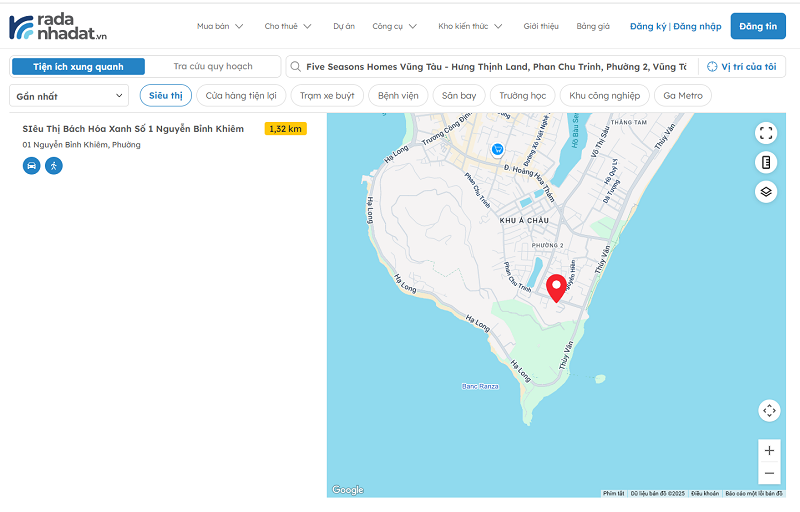The image size is (800, 512).
Task: Zoom in on the map
Action: [x=768, y=451]
